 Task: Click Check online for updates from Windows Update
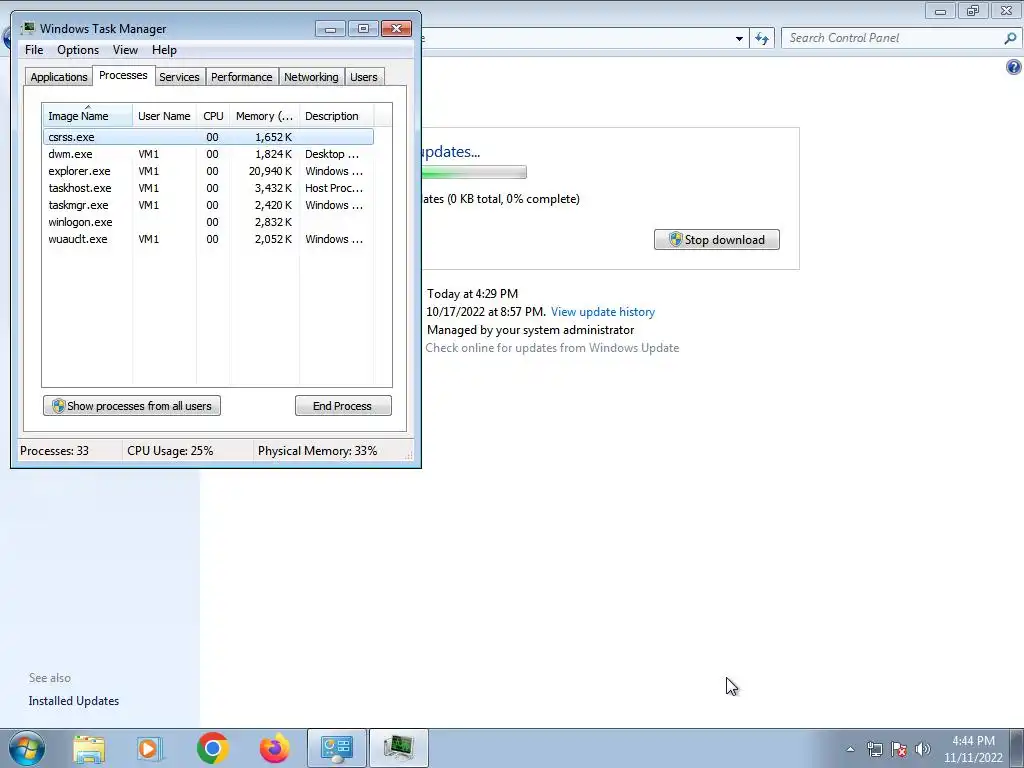tap(552, 348)
